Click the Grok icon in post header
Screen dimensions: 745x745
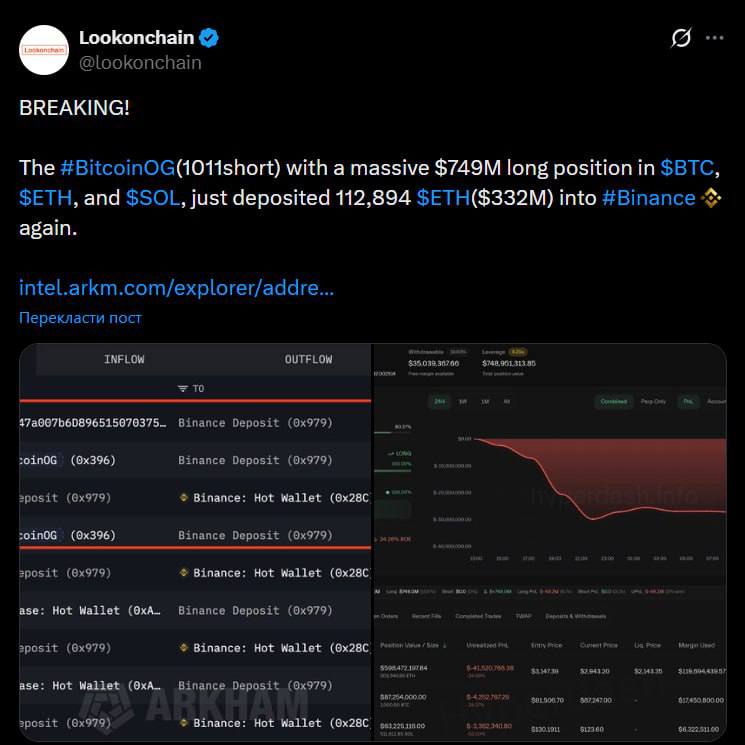[681, 39]
